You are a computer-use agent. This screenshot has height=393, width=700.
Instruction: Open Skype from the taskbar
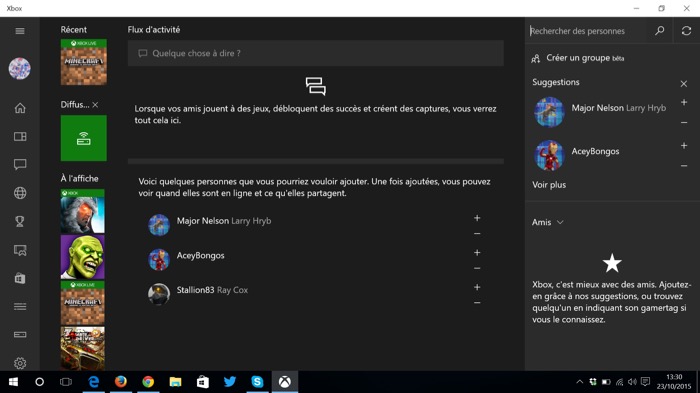(x=257, y=382)
